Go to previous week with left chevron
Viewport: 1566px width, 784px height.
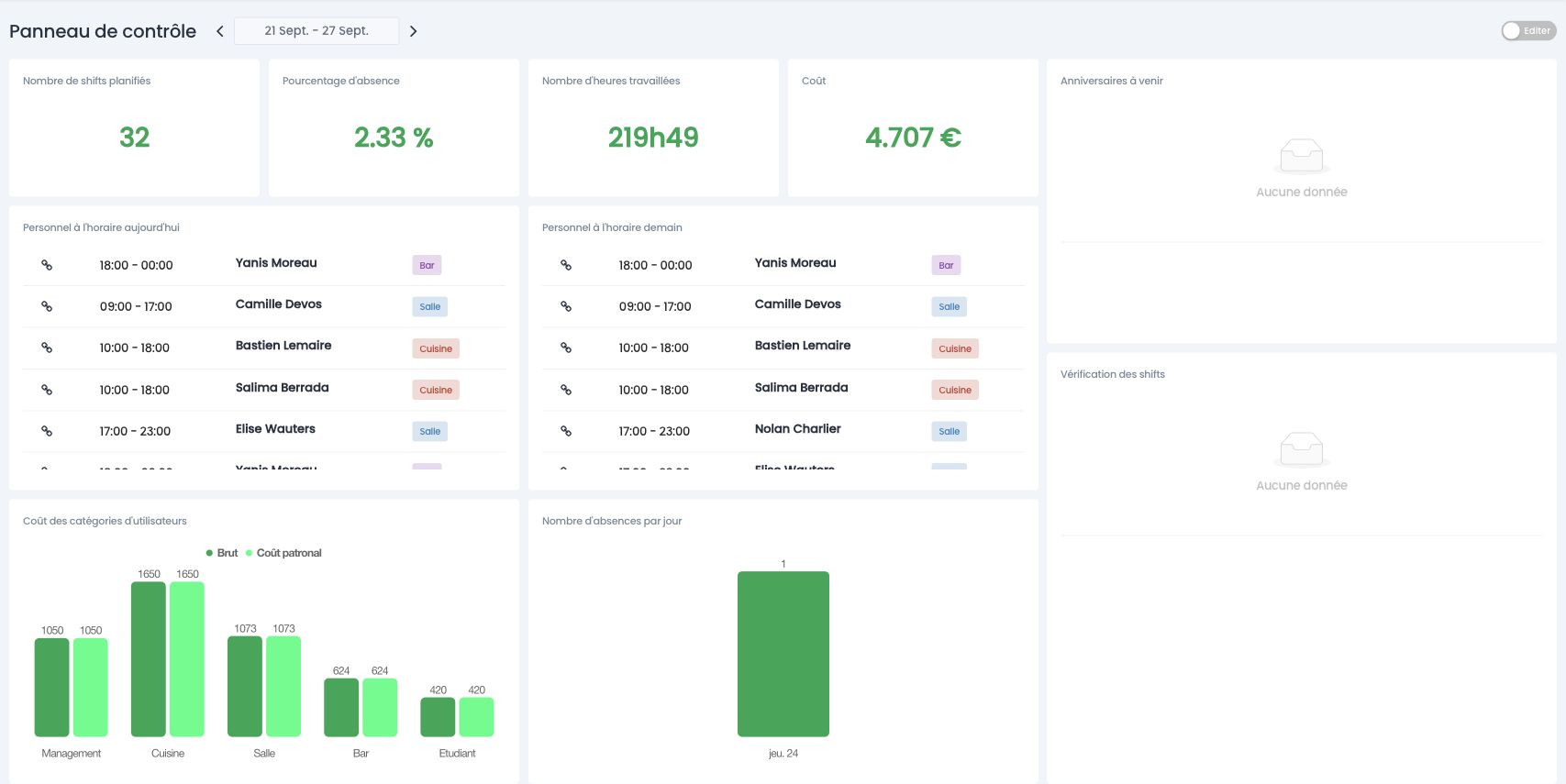click(220, 31)
